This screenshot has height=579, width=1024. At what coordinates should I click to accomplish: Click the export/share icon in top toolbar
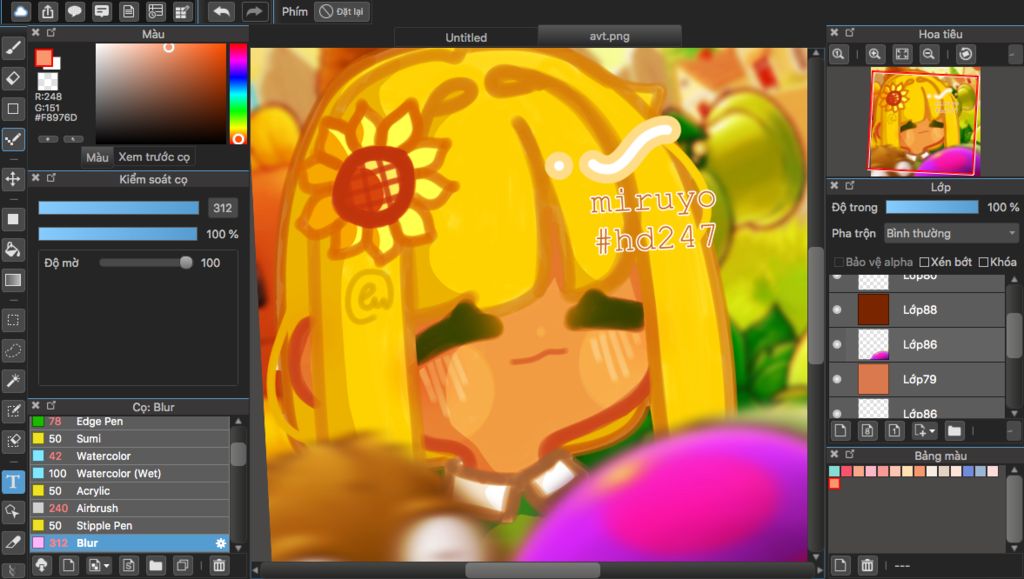click(x=48, y=11)
